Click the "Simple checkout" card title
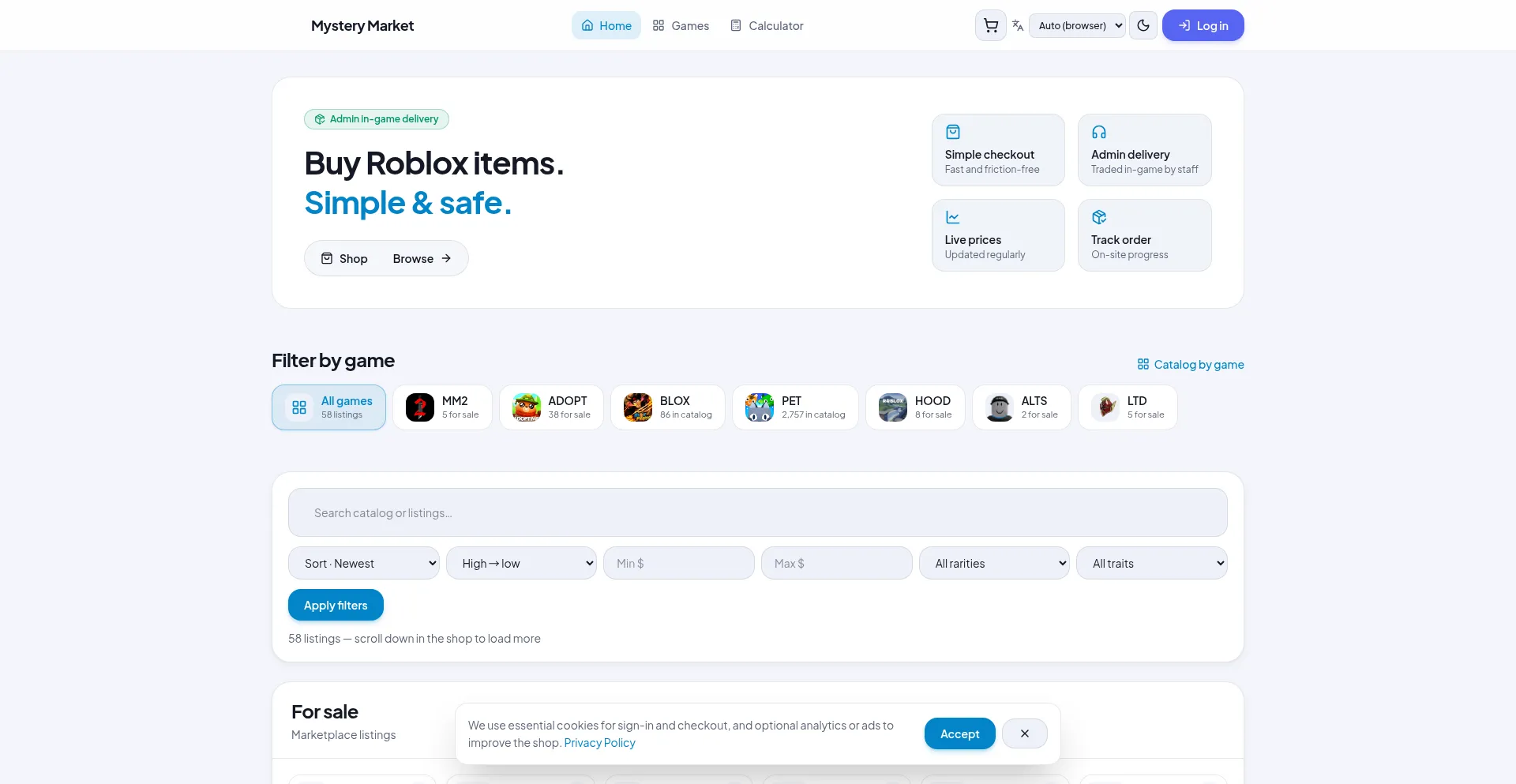 [989, 155]
